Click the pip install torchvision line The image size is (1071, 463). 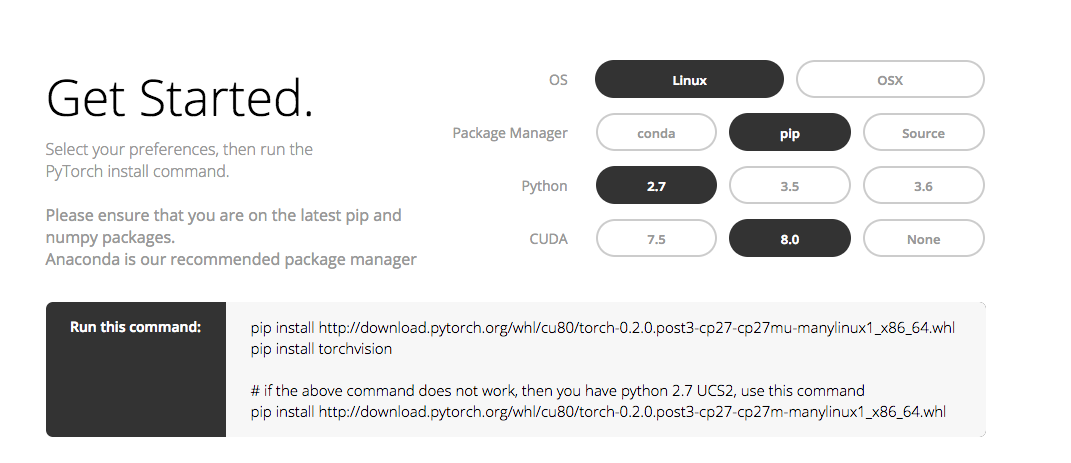tap(321, 349)
